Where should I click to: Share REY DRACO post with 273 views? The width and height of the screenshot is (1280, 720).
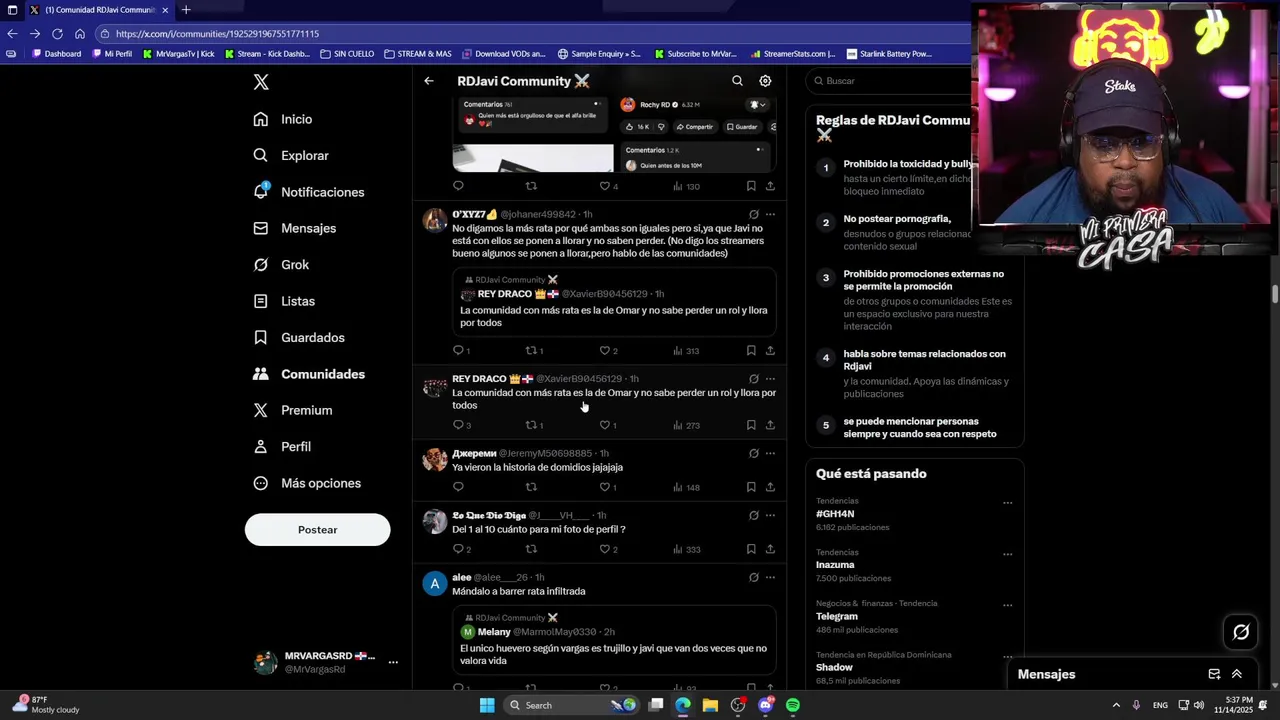coord(770,425)
